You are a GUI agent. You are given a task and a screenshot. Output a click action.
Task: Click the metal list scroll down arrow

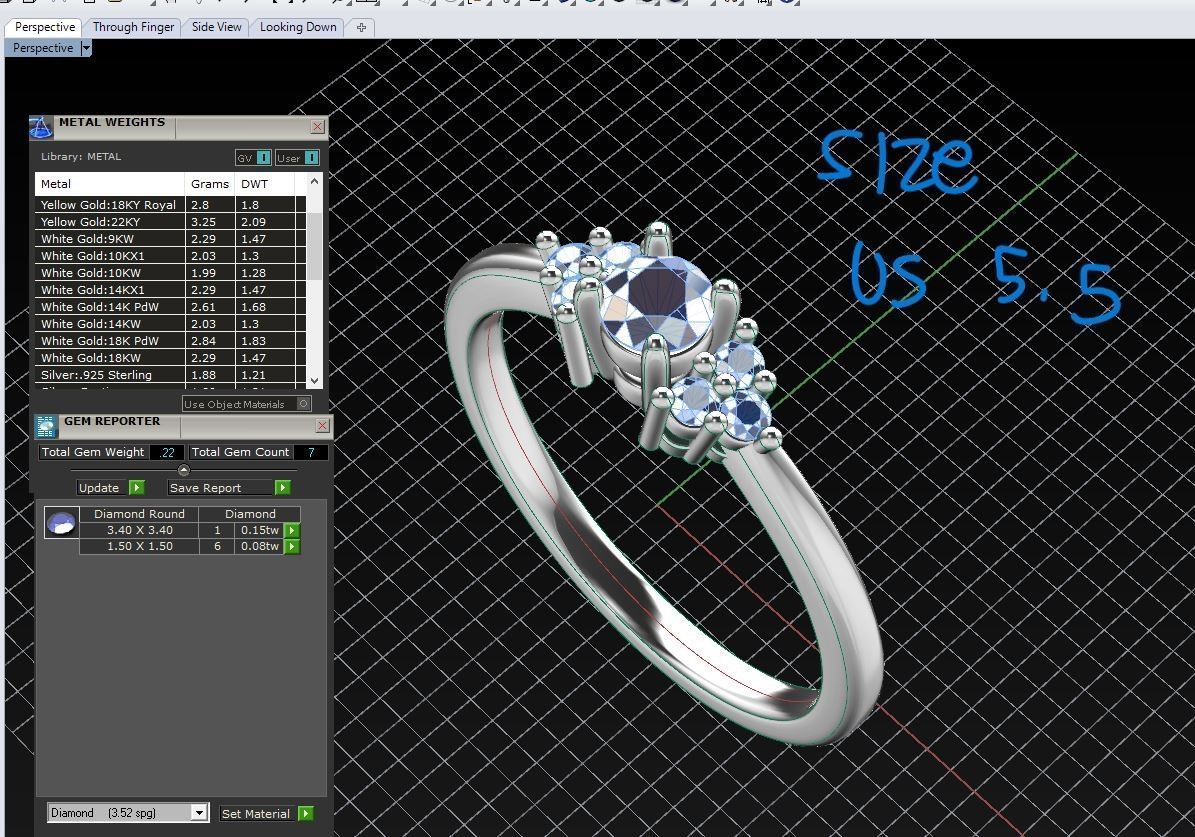(314, 380)
